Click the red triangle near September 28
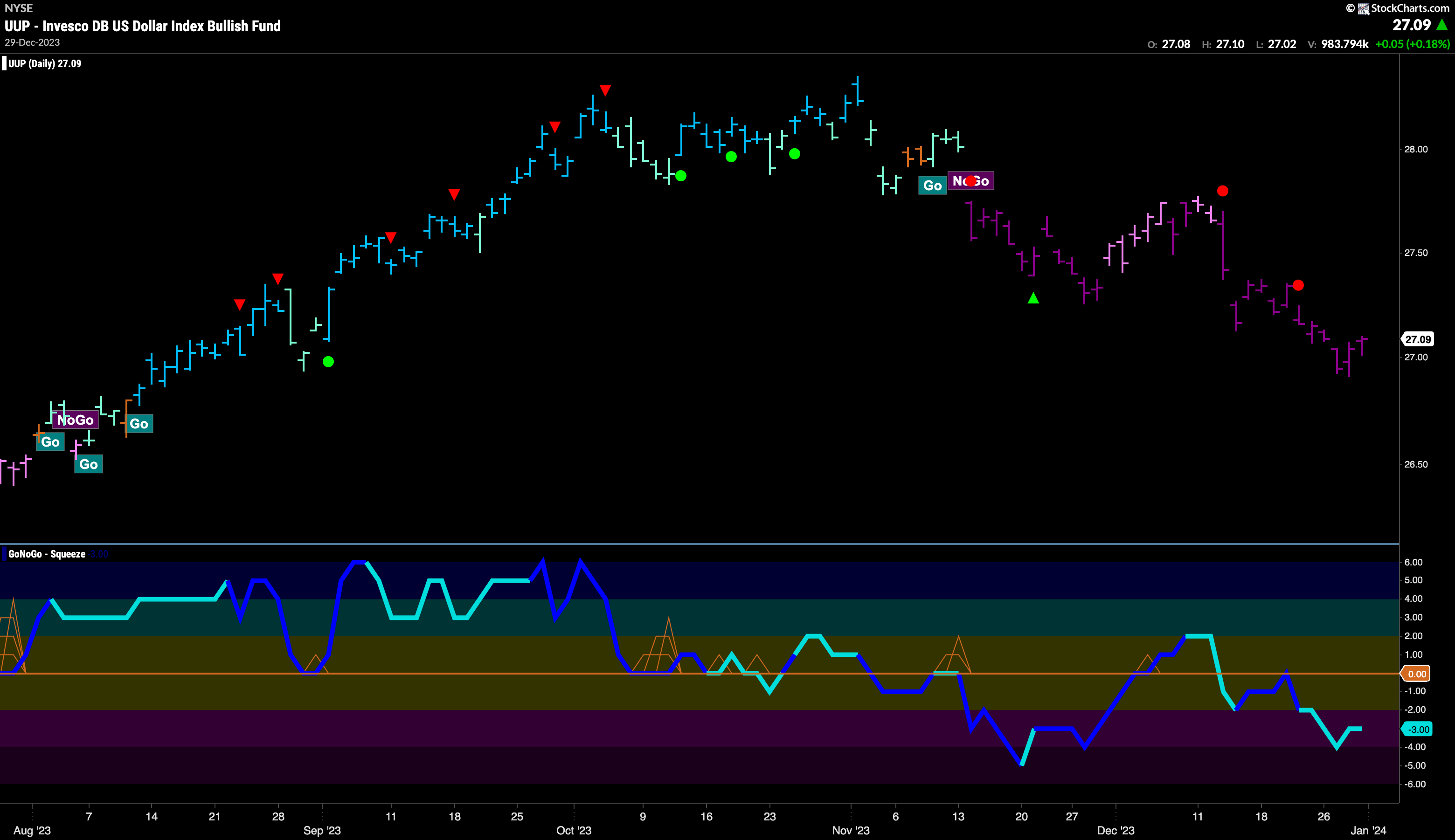This screenshot has width=1455, height=840. (x=554, y=126)
